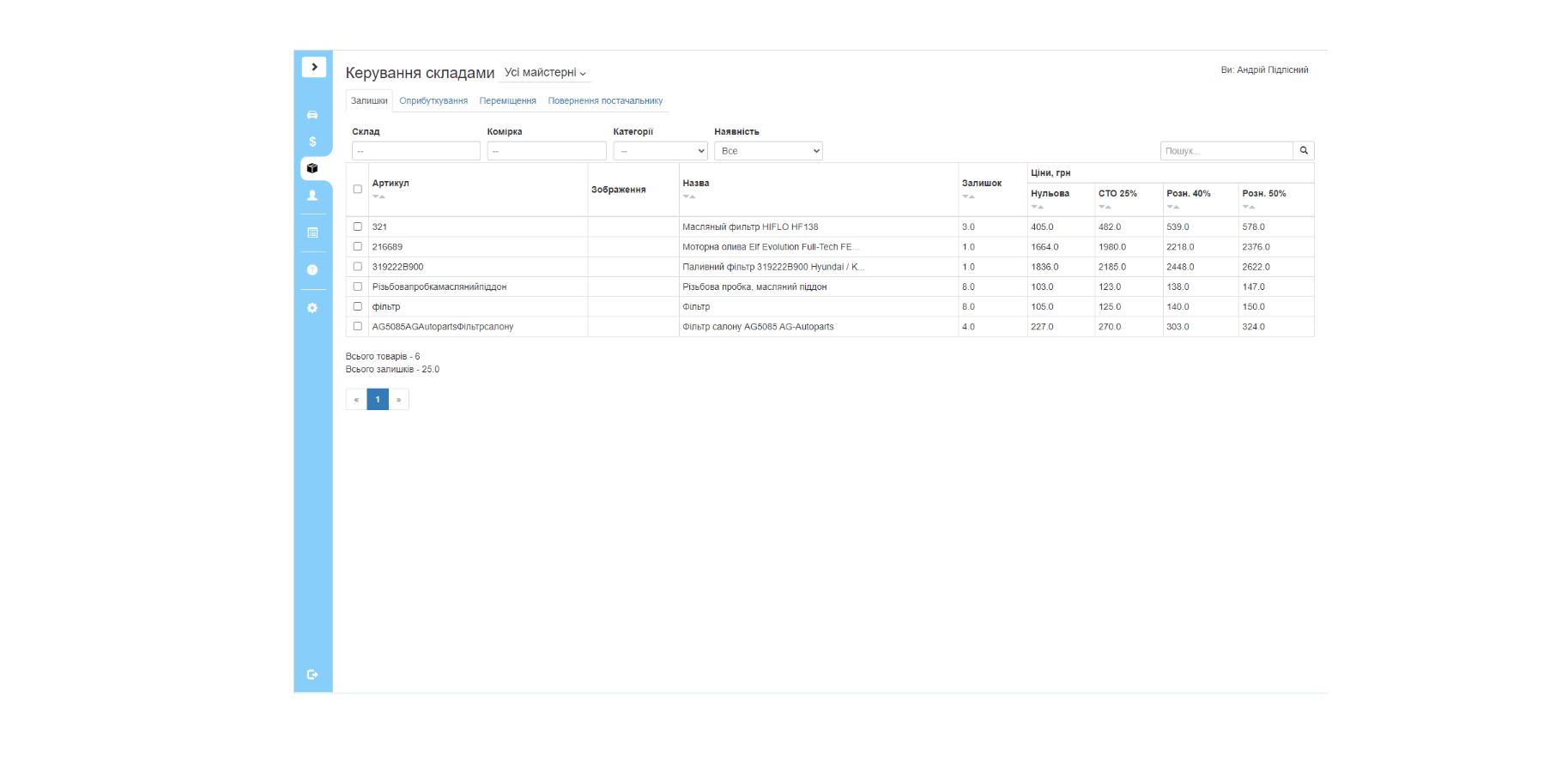Click the Пошук search input field
This screenshot has width=1568, height=779.
click(1226, 151)
